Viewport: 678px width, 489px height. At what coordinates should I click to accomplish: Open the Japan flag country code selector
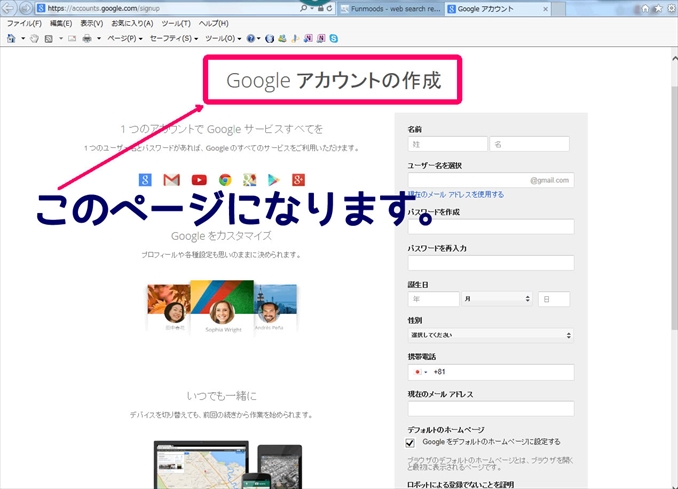(421, 372)
